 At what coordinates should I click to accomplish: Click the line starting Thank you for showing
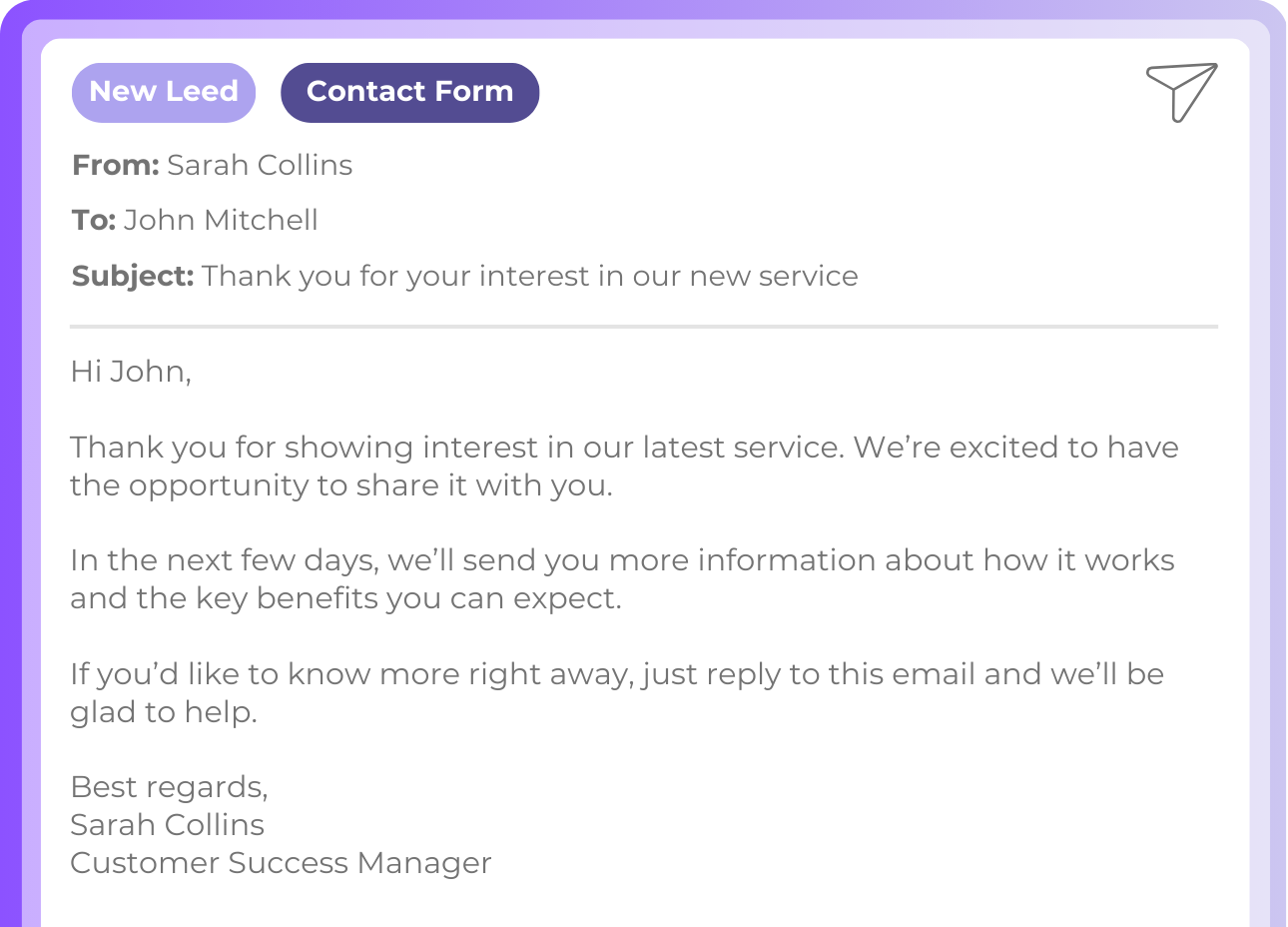coord(623,448)
